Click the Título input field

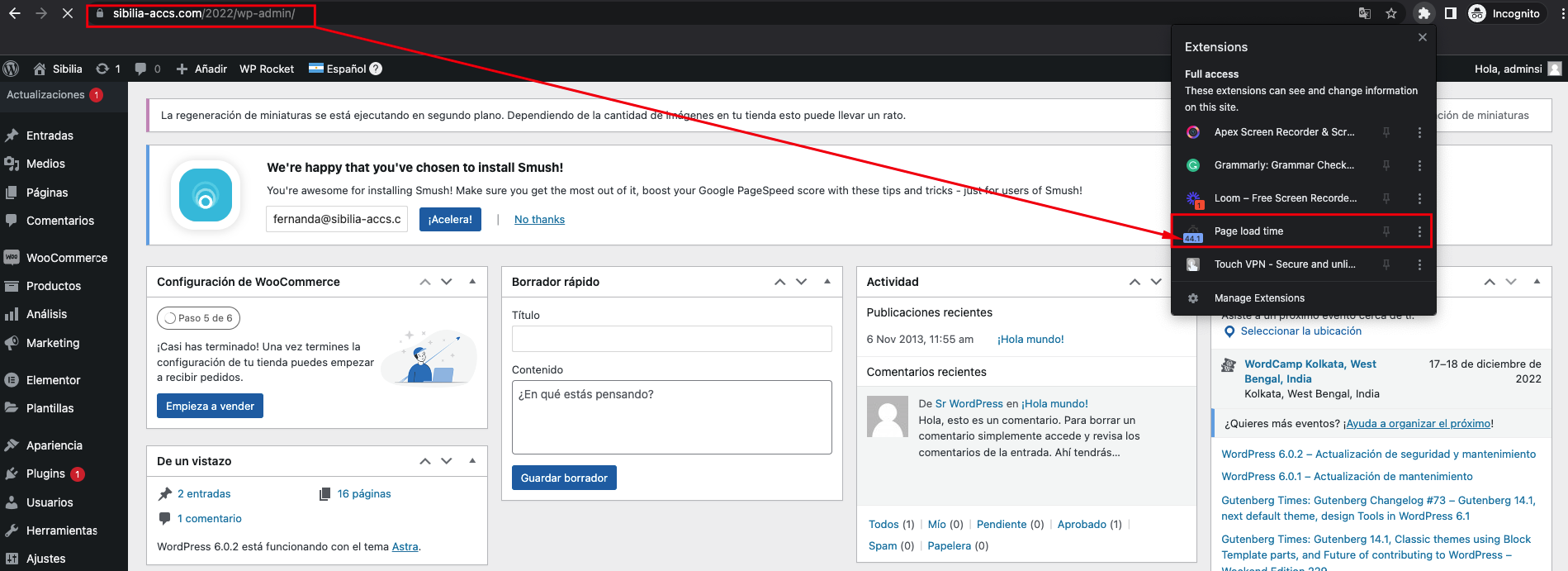coord(671,339)
